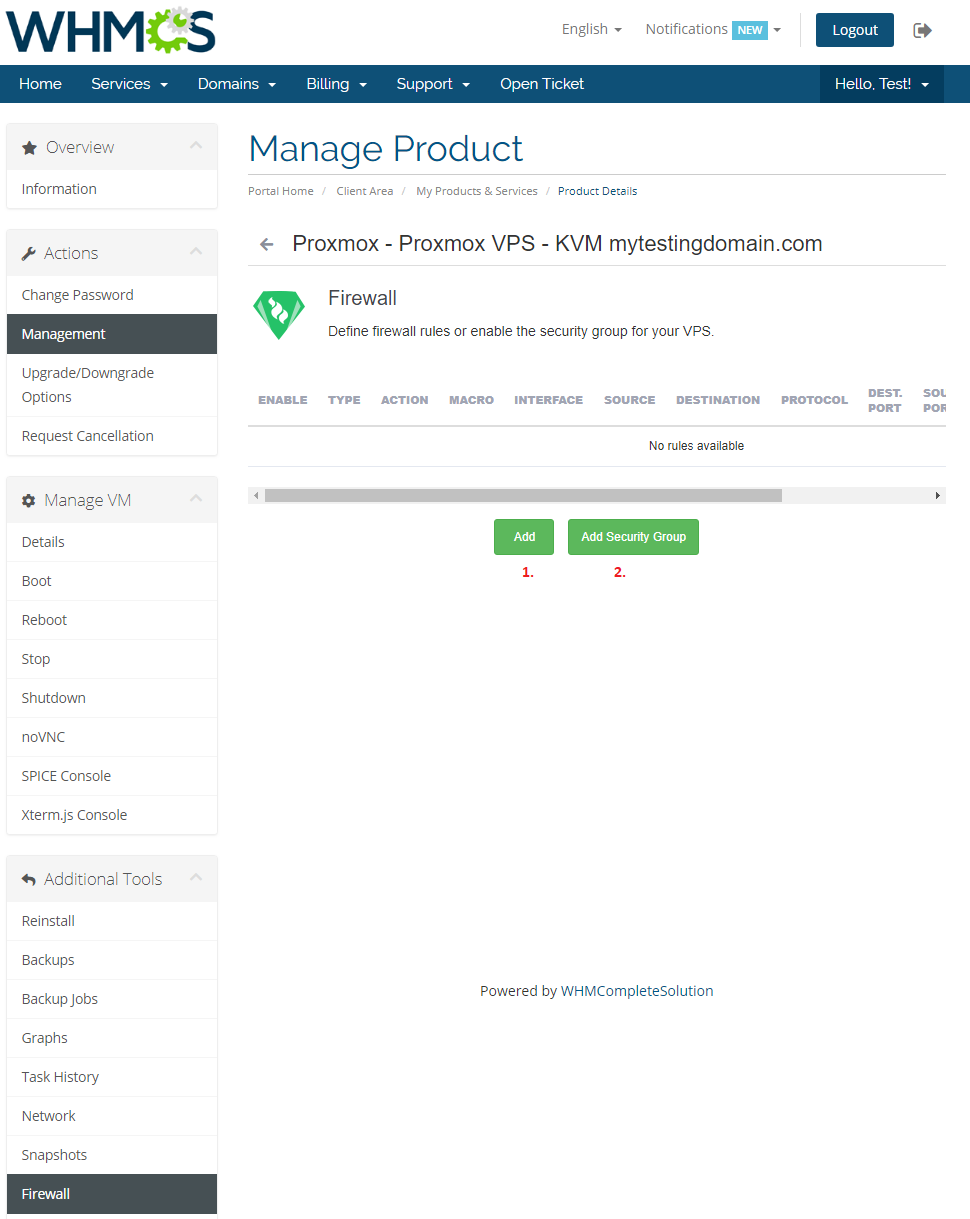
Task: Click the green Add button
Action: 524,537
